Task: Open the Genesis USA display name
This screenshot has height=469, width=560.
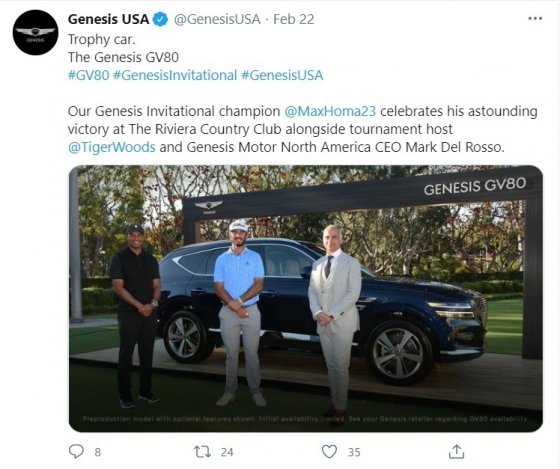Action: tap(109, 19)
